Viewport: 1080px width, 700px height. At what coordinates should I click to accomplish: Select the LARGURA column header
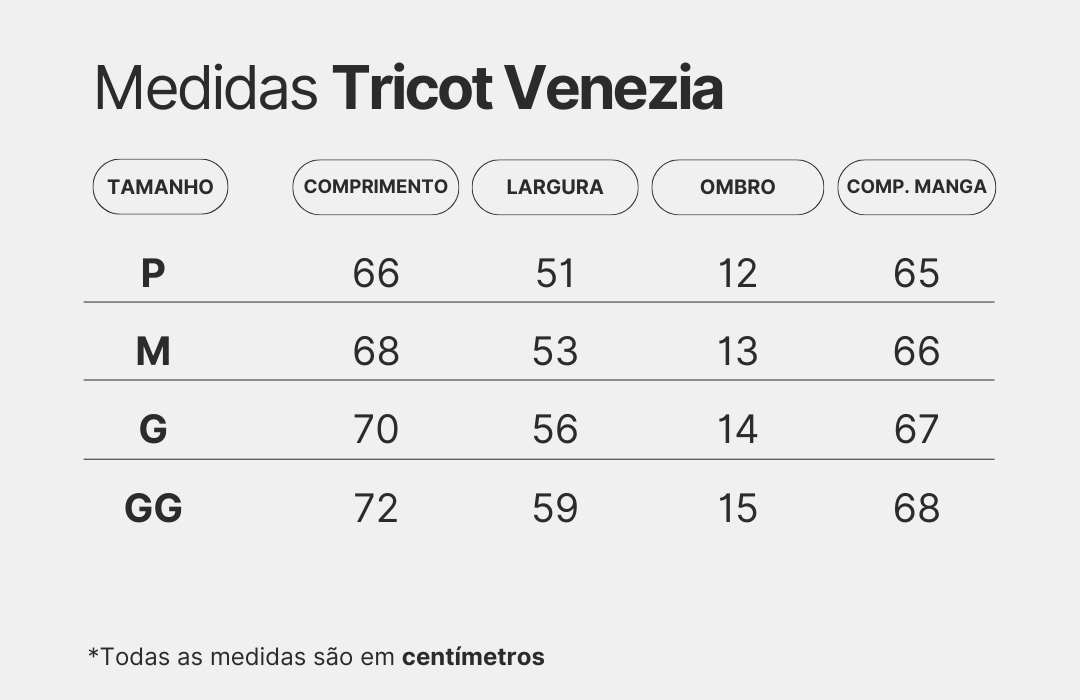[x=555, y=187]
